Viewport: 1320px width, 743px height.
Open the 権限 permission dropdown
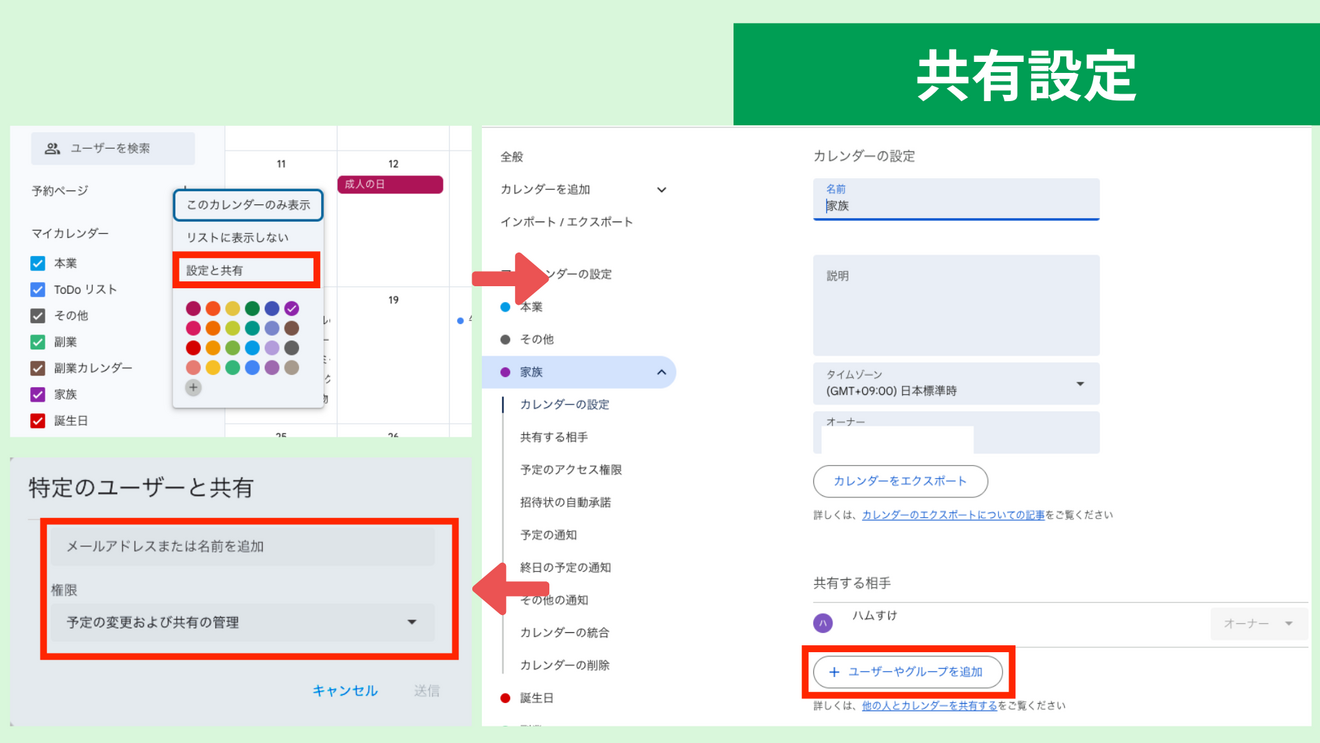pyautogui.click(x=242, y=622)
